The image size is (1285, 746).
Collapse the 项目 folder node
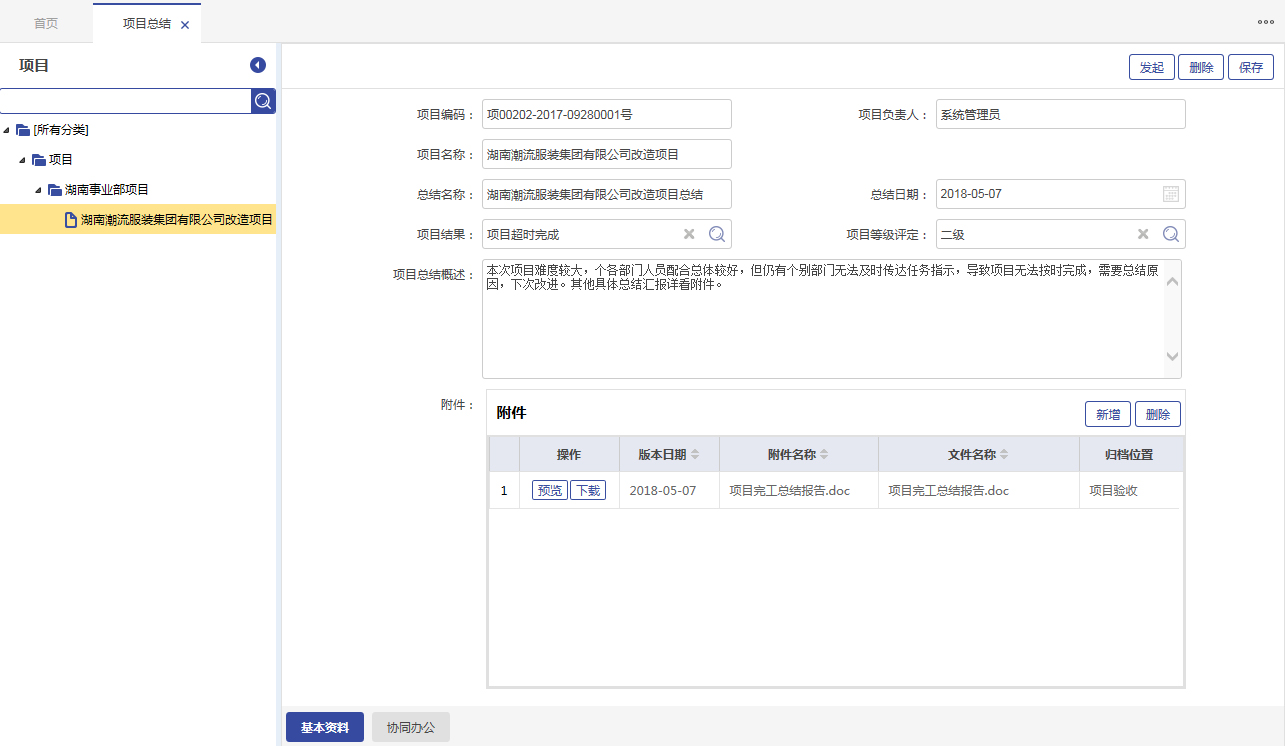pos(23,160)
